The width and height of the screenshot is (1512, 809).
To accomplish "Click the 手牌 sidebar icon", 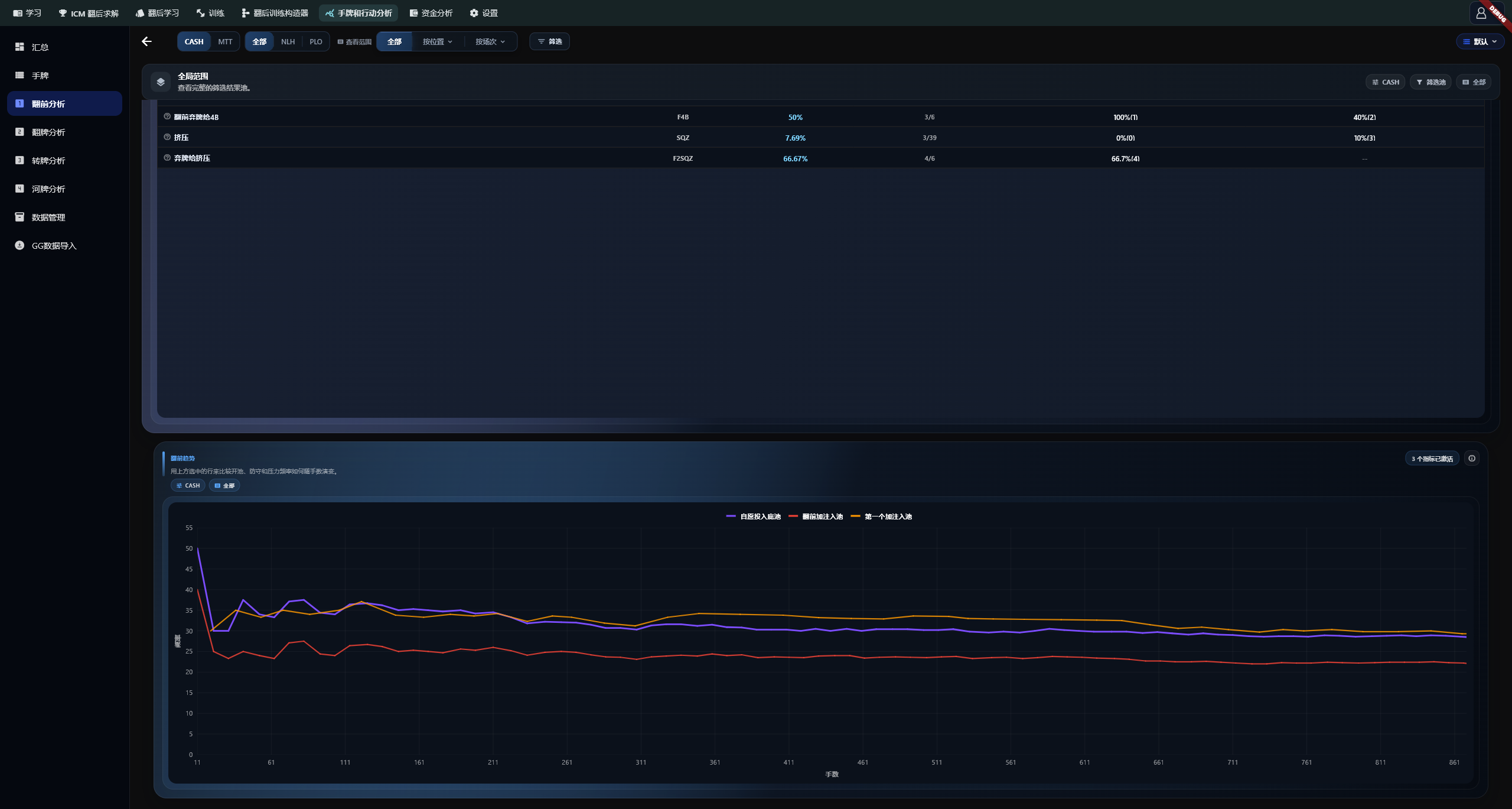I will coord(19,75).
